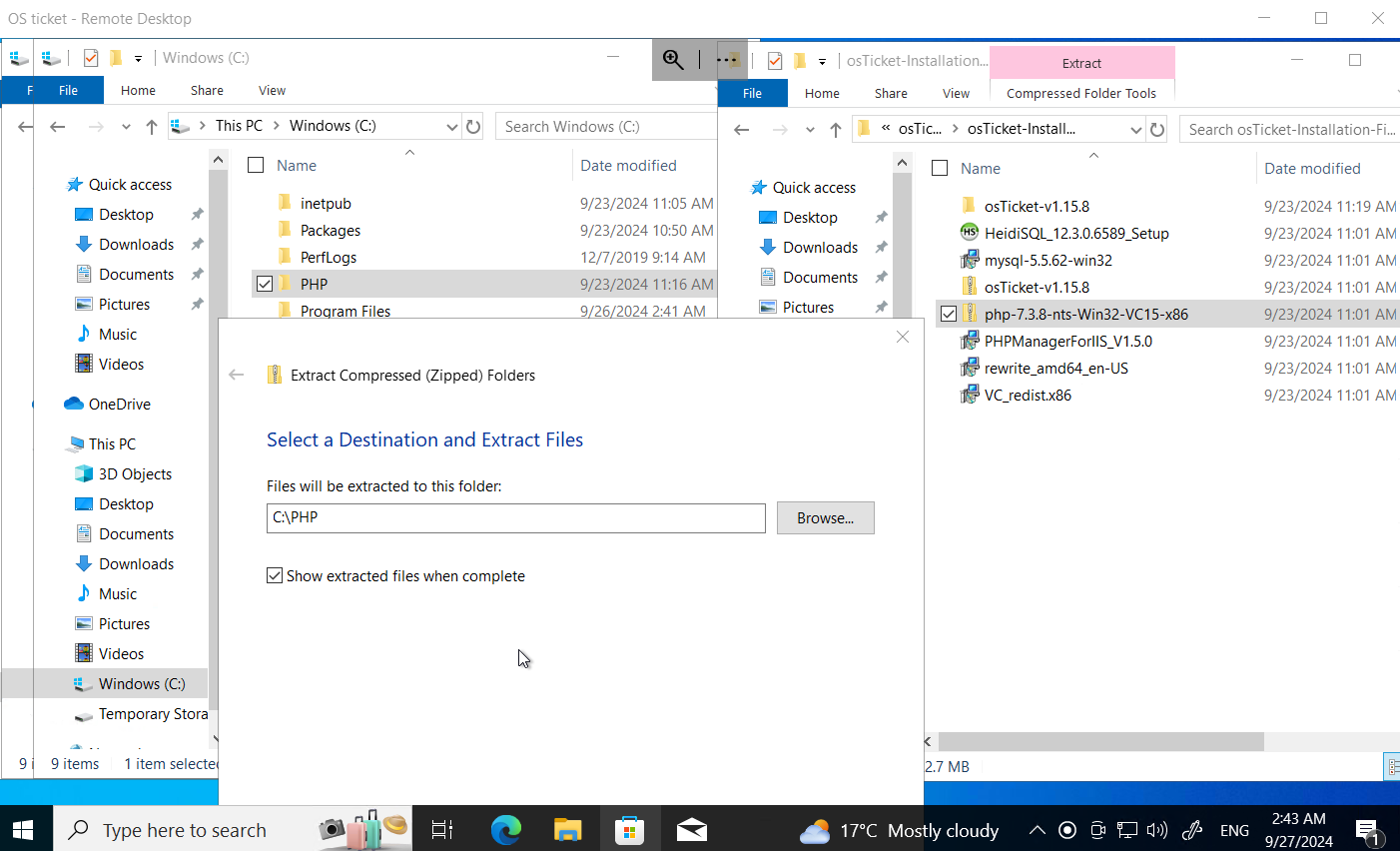Click horizontal scrollbar in osTicket-Installation window
The height and width of the screenshot is (851, 1400).
coord(1100,741)
